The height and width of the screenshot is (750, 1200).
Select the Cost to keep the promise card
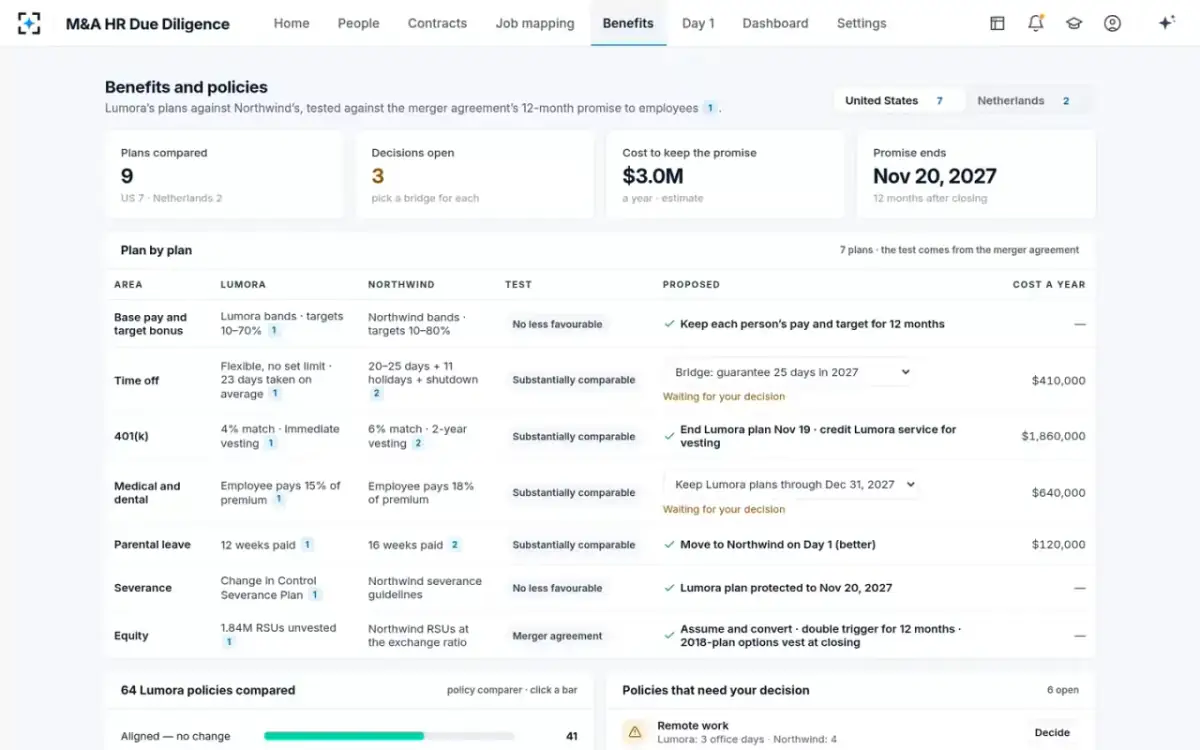pos(725,175)
